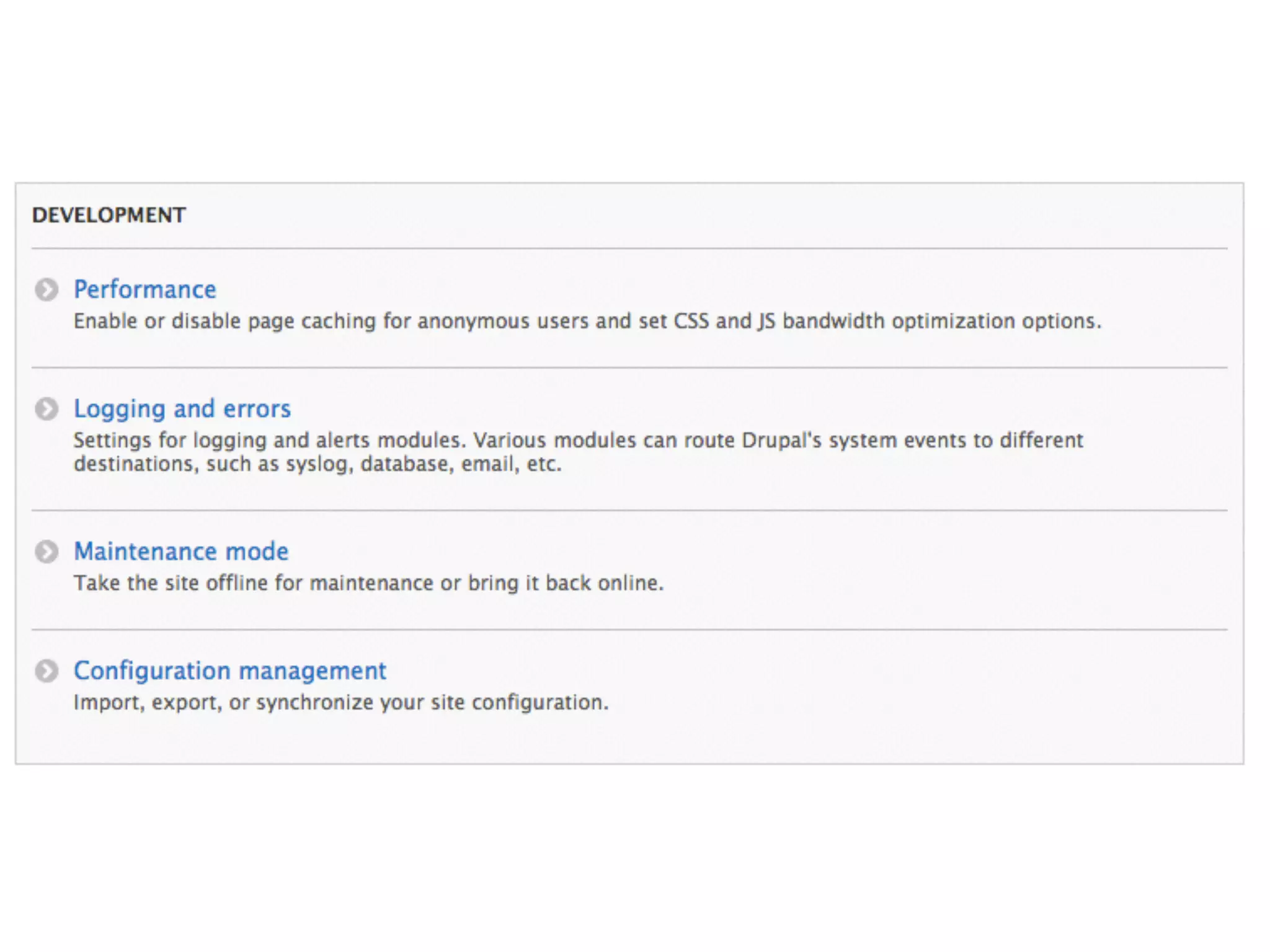Open the Logging and errors link

(x=182, y=409)
